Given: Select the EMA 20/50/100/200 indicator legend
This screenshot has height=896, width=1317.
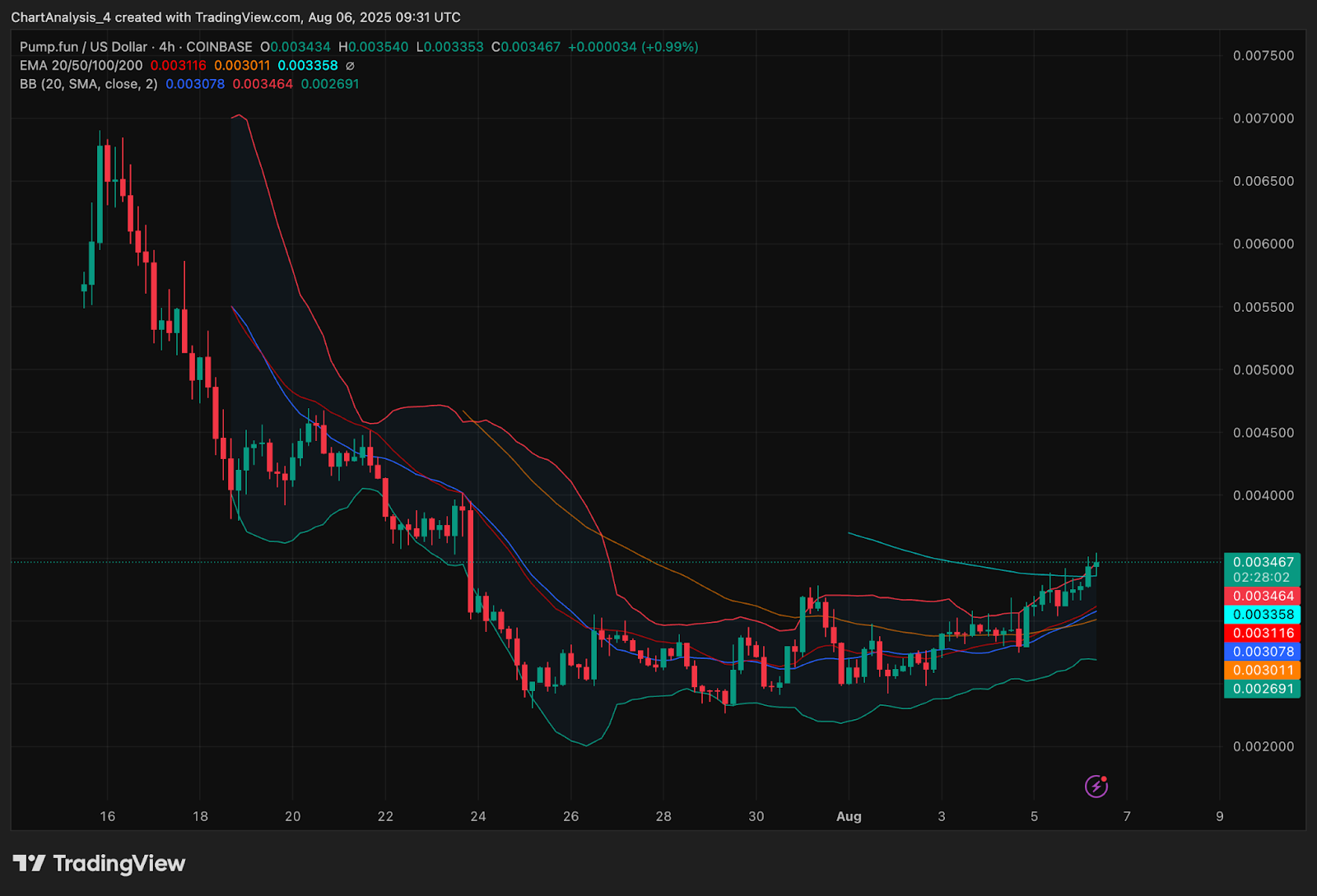Looking at the screenshot, I should [81, 66].
